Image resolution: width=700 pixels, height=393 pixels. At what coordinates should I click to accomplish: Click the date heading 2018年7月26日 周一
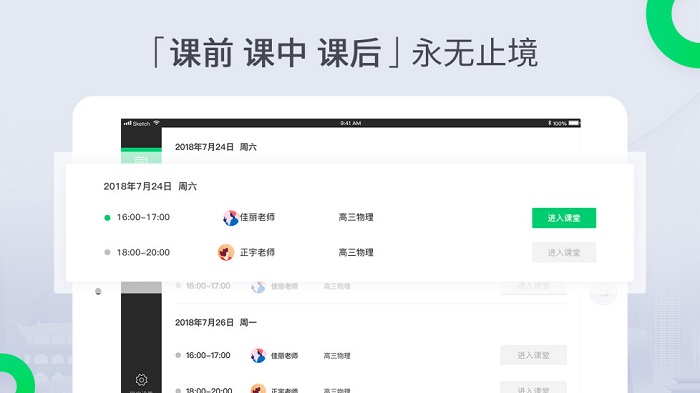(x=216, y=322)
